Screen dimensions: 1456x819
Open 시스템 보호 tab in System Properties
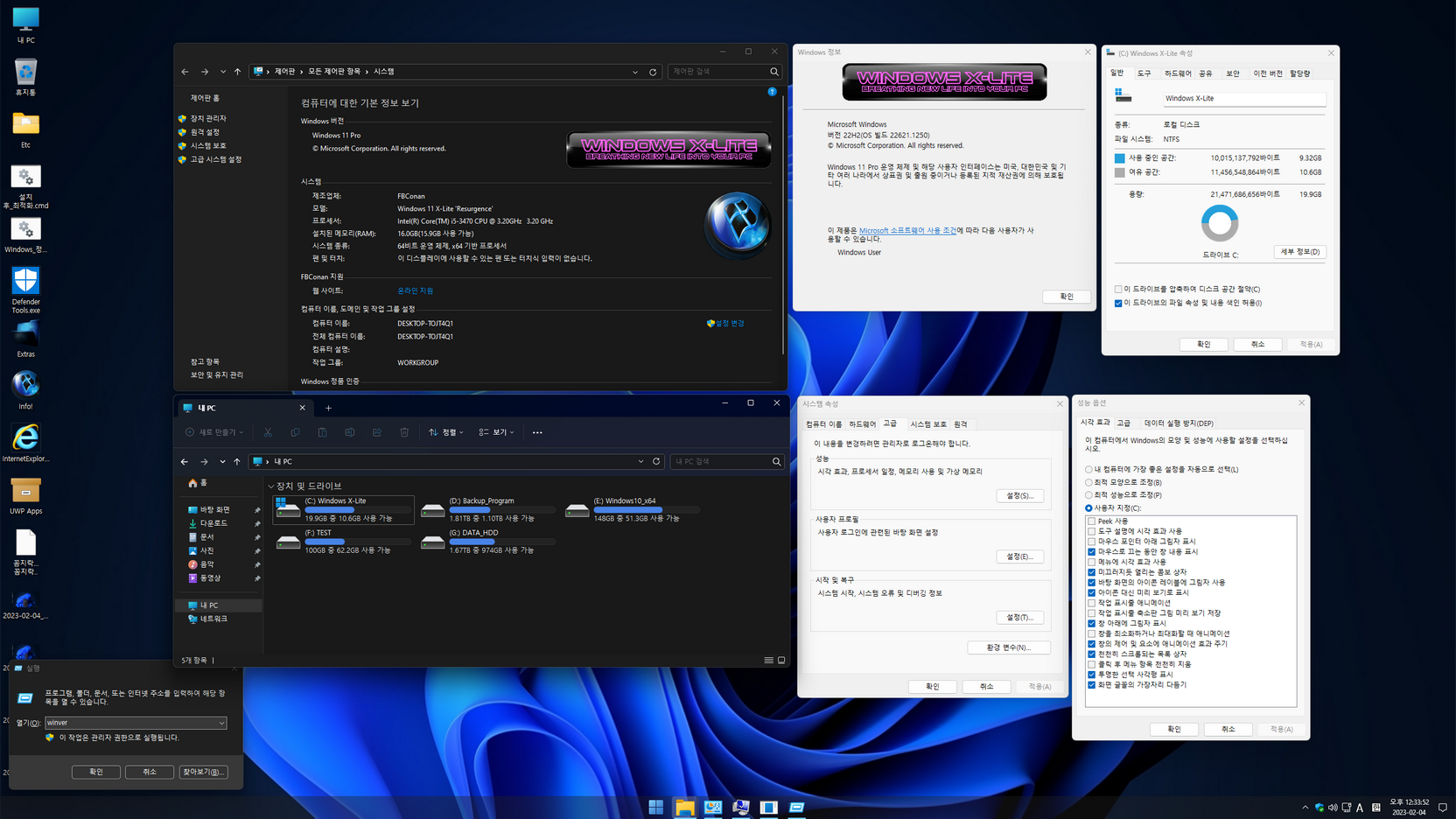(x=927, y=424)
